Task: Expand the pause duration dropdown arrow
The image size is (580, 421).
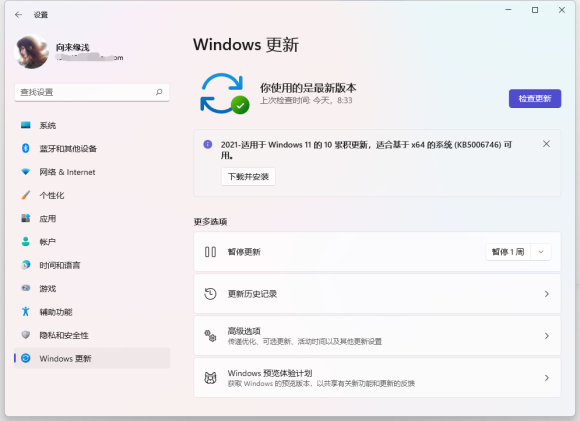Action: click(541, 252)
